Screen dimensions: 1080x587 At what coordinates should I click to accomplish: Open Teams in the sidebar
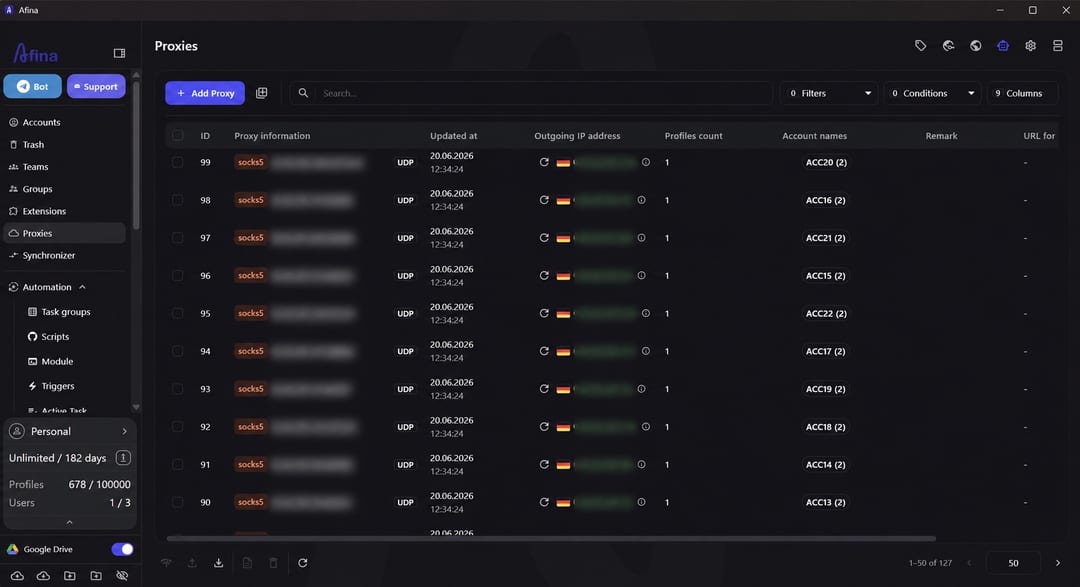tap(64, 167)
